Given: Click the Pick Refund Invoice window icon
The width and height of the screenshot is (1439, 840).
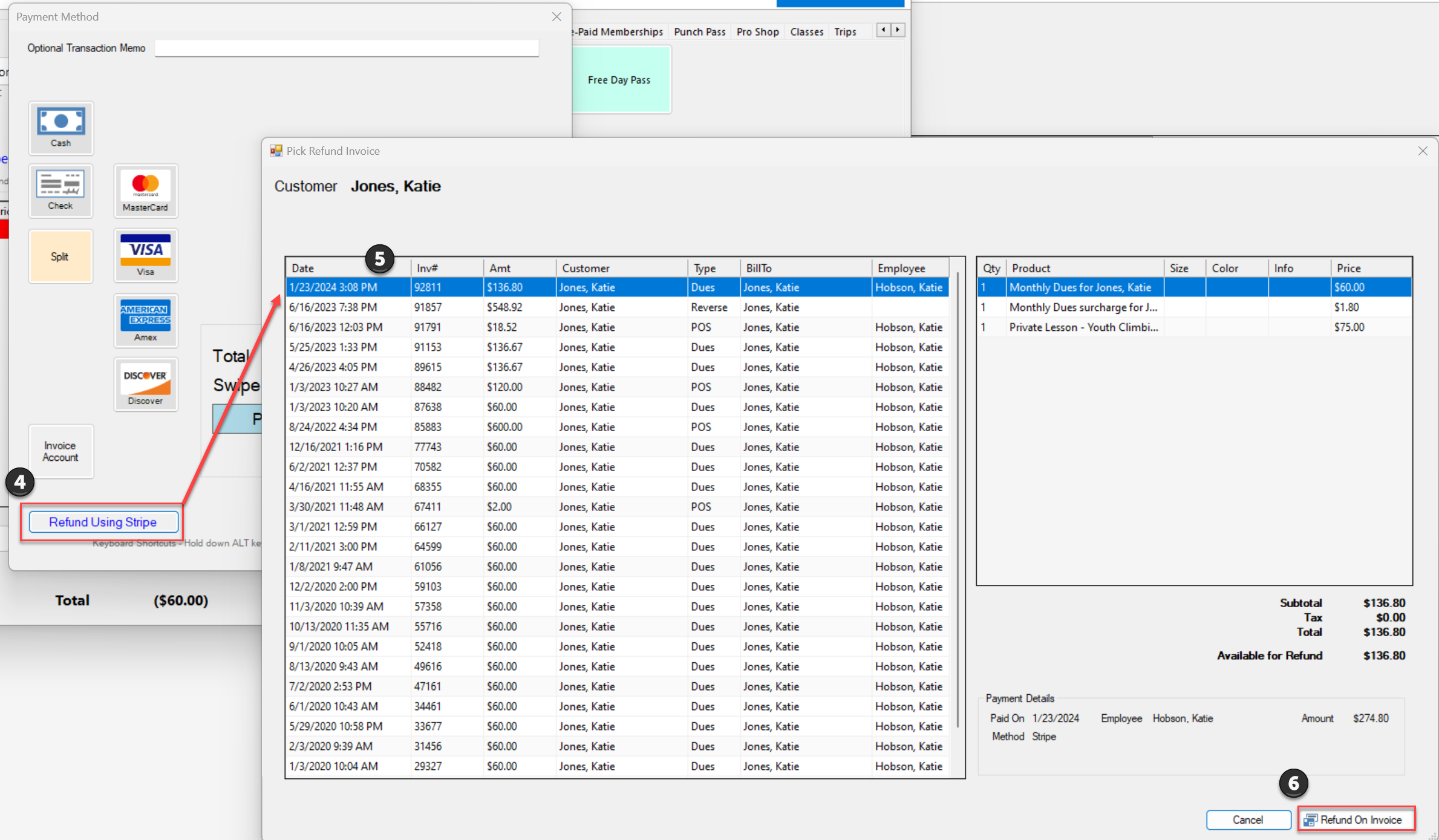Looking at the screenshot, I should click(276, 151).
